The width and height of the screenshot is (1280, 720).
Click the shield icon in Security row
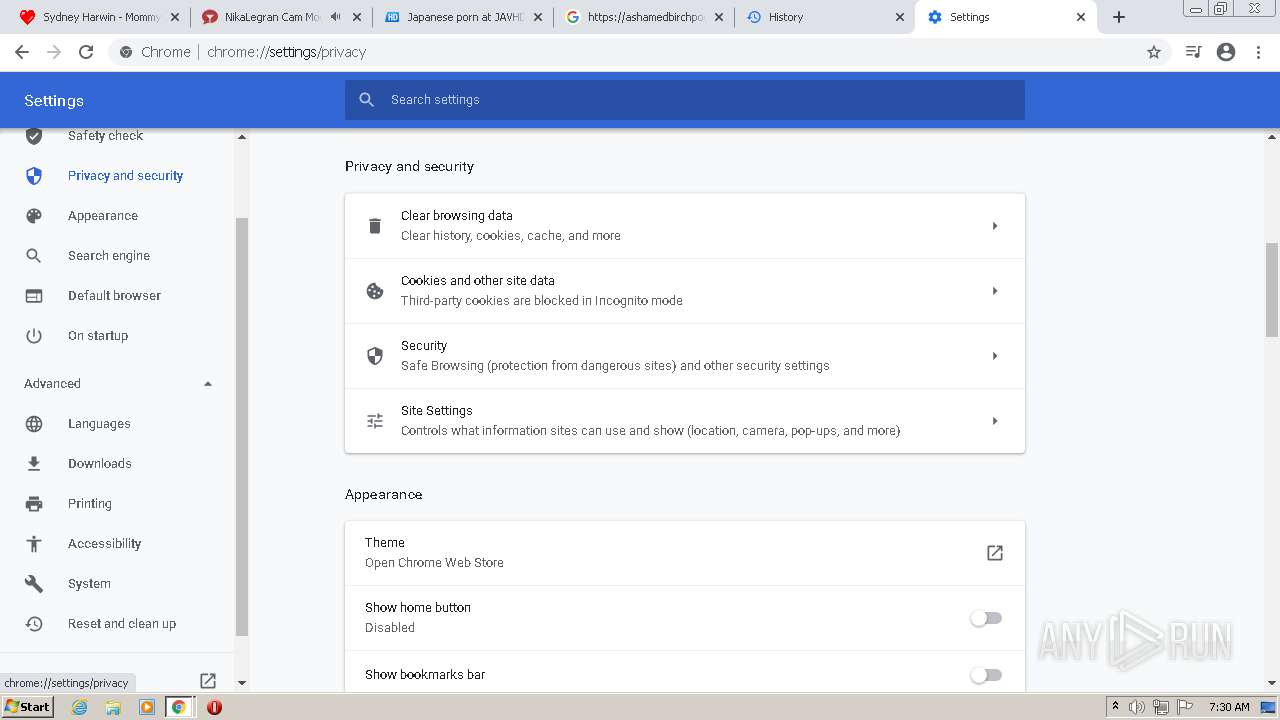point(375,356)
